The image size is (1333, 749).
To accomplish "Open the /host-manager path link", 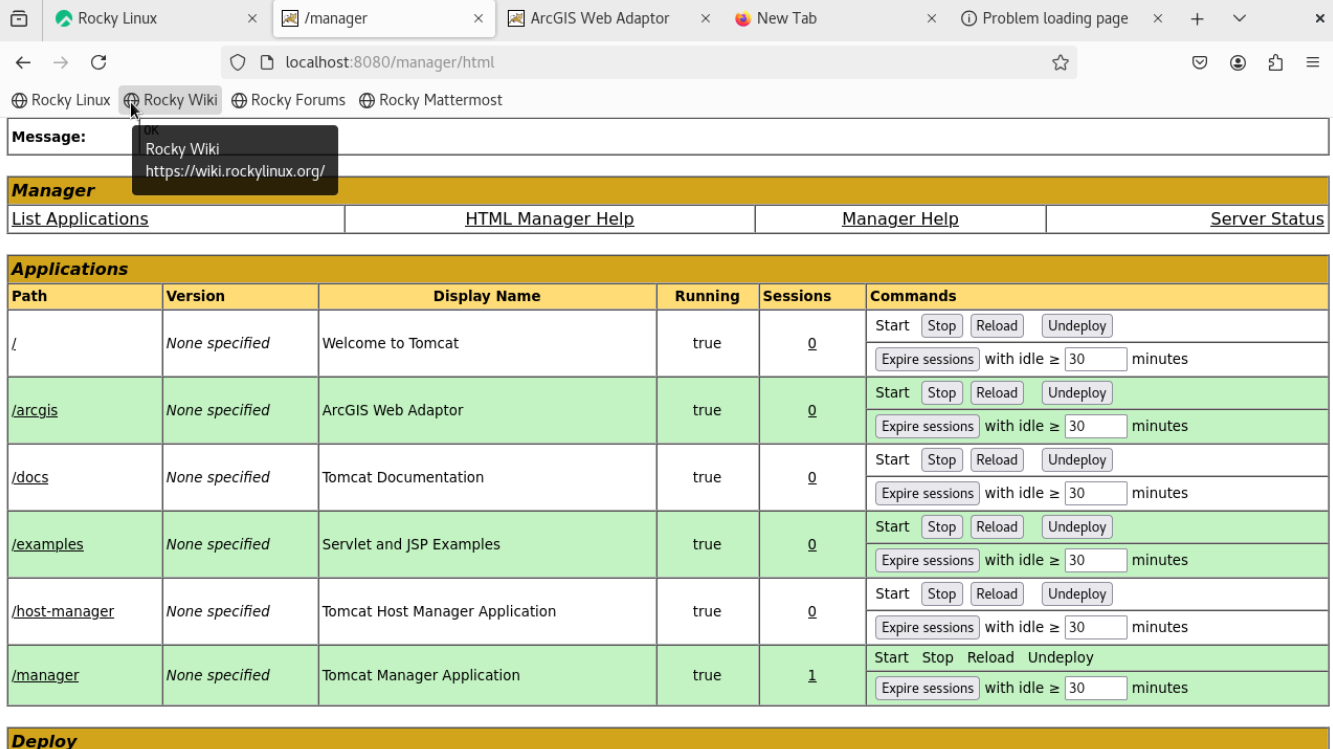I will pos(63,611).
